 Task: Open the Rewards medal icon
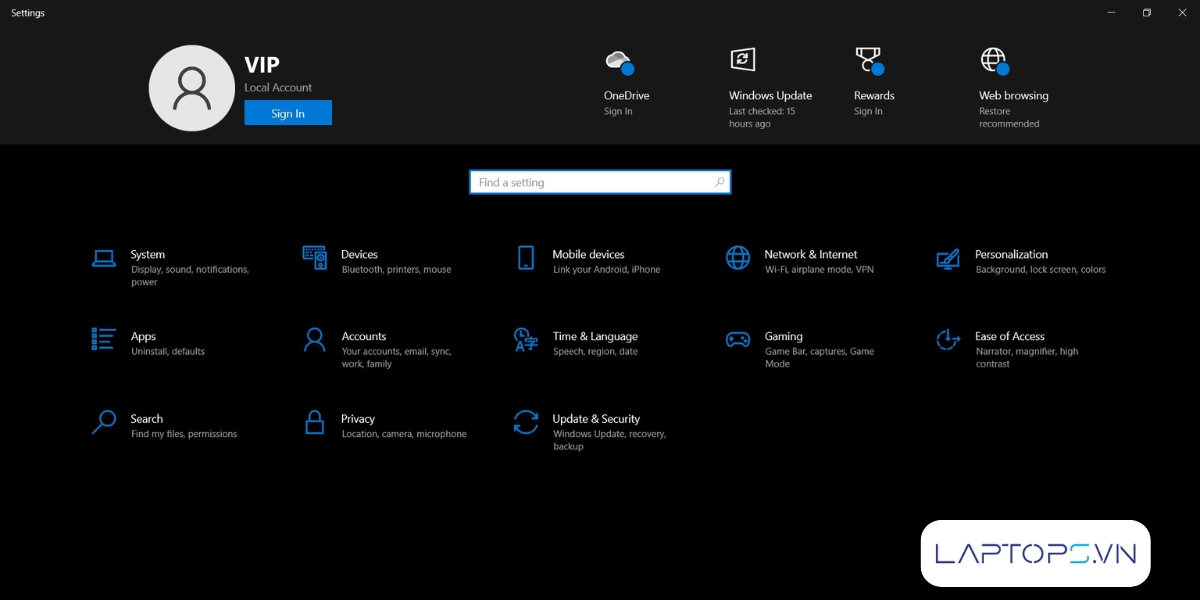coord(869,61)
